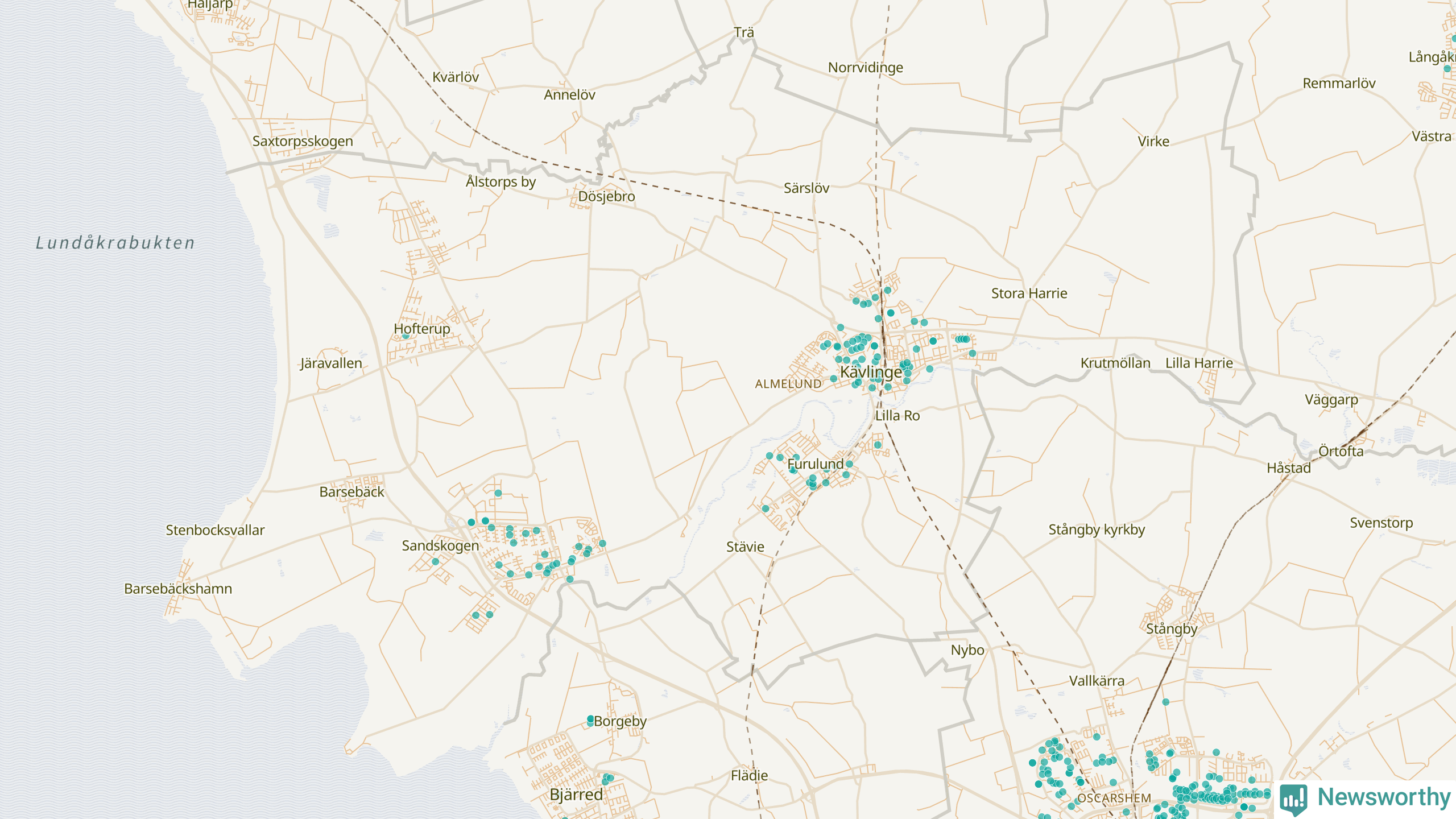The height and width of the screenshot is (819, 1456).
Task: Click the teal dot under Hofterup label
Action: coord(406,336)
